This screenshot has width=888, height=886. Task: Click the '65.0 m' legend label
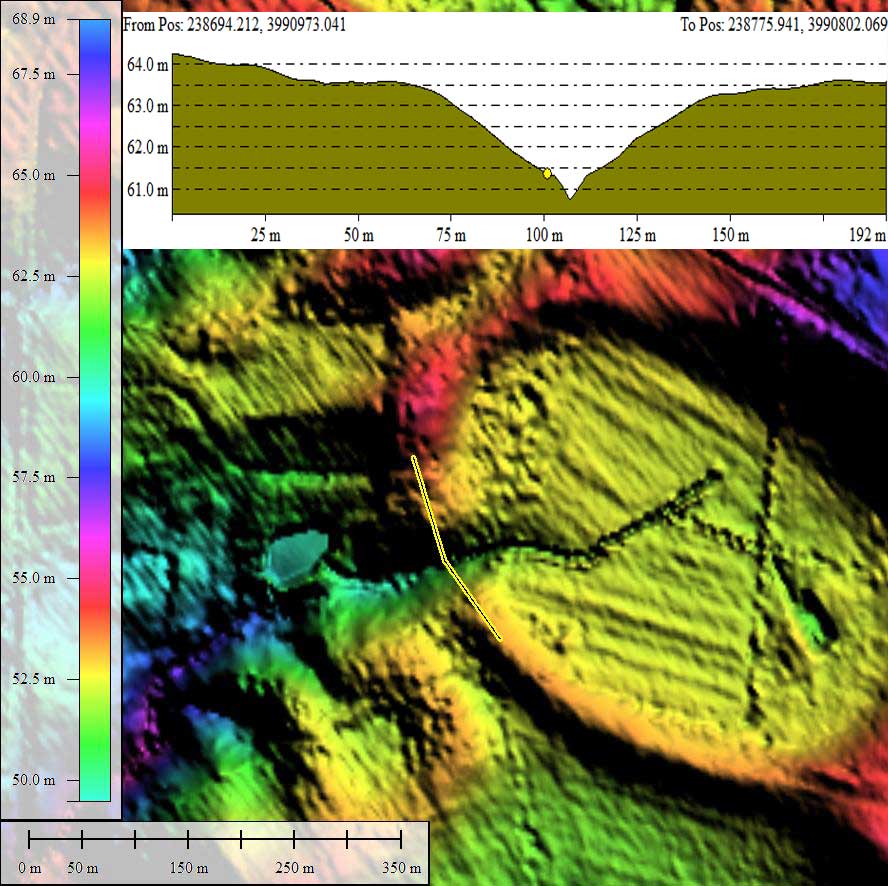click(34, 175)
